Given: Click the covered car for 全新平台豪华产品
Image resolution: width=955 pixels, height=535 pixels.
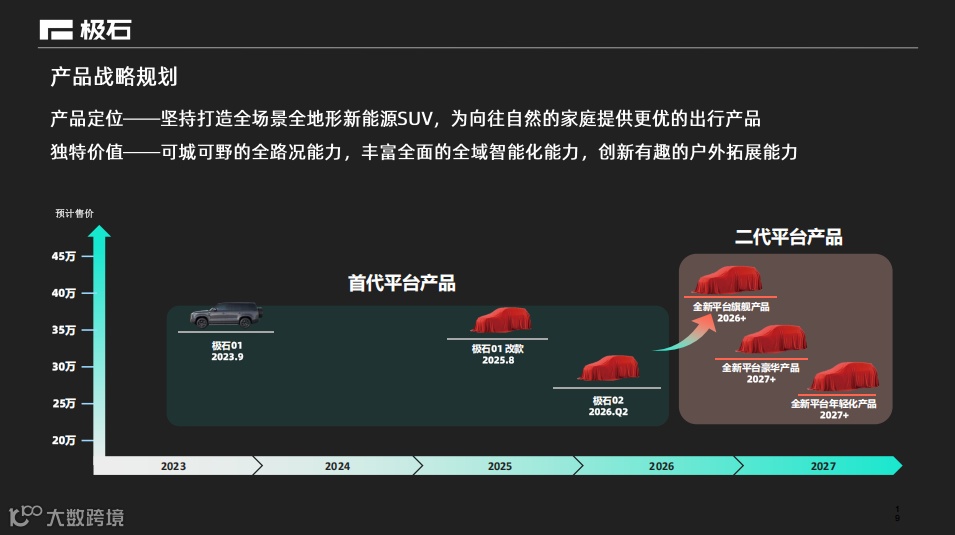Looking at the screenshot, I should 772,339.
